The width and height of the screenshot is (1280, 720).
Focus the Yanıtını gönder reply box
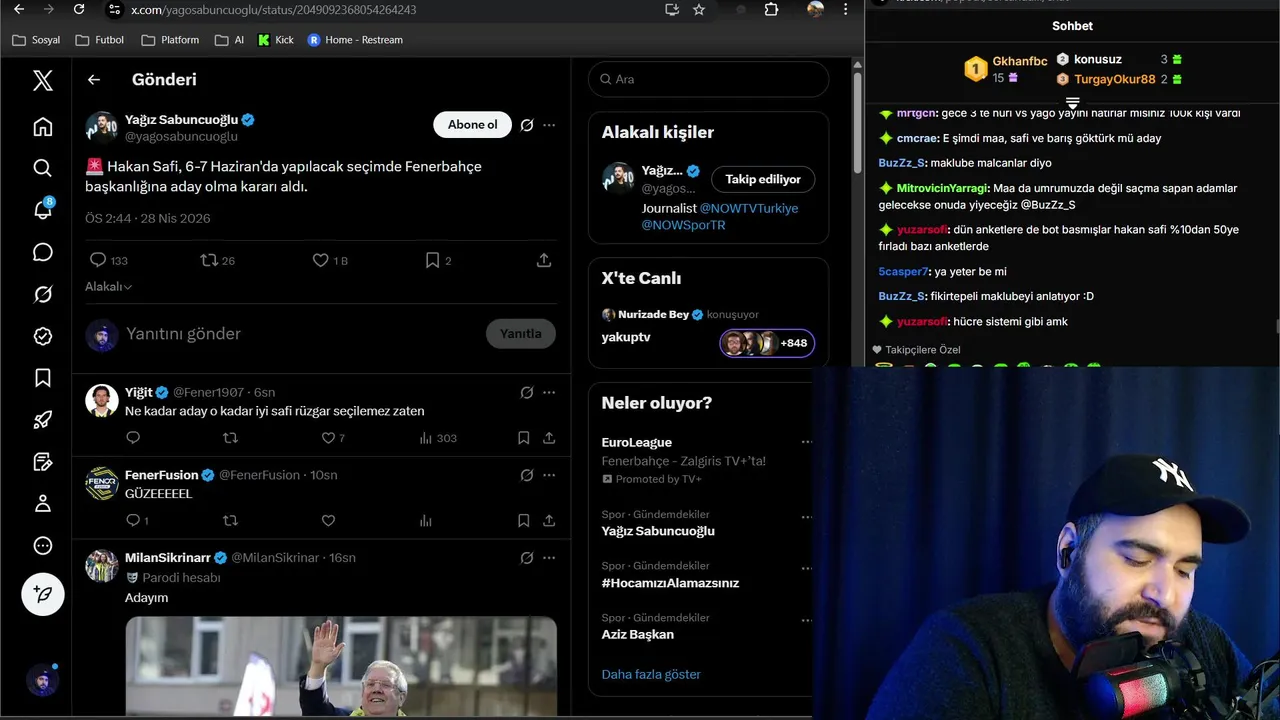coord(300,334)
